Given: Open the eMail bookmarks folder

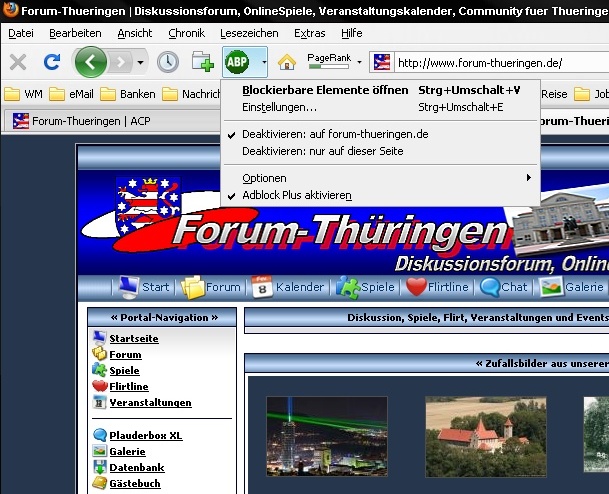Looking at the screenshot, I should (x=71, y=94).
